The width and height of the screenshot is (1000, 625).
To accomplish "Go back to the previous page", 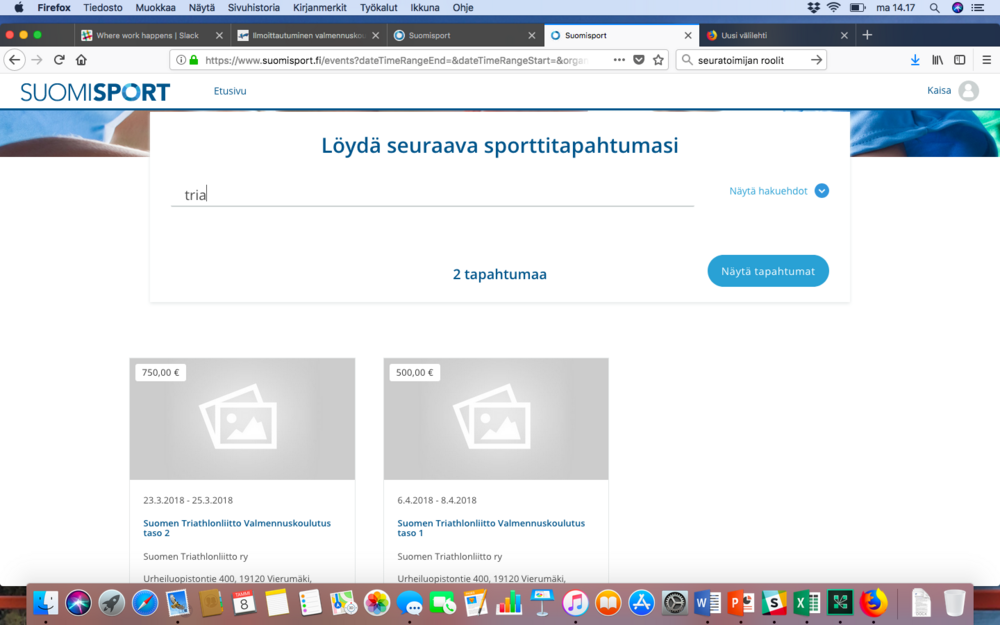I will pyautogui.click(x=15, y=60).
